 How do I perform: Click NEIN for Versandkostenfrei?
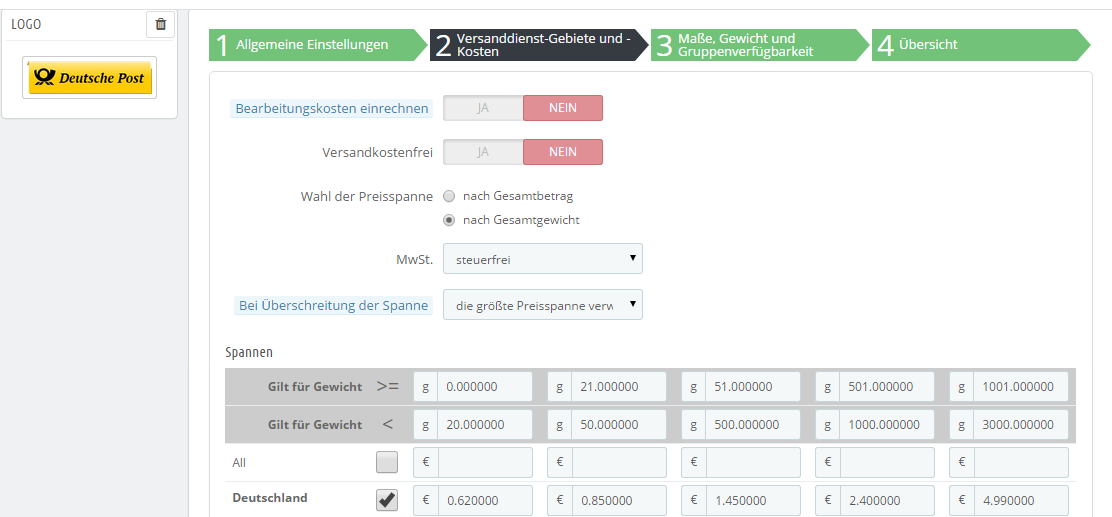562,152
